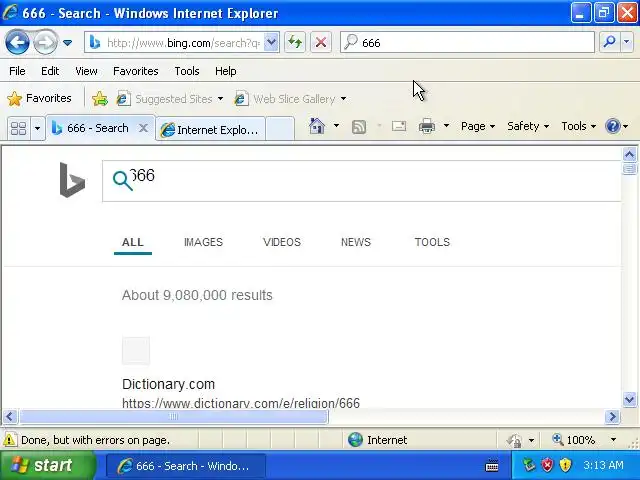Open the Favorites menu
The image size is (640, 480).
coord(136,71)
